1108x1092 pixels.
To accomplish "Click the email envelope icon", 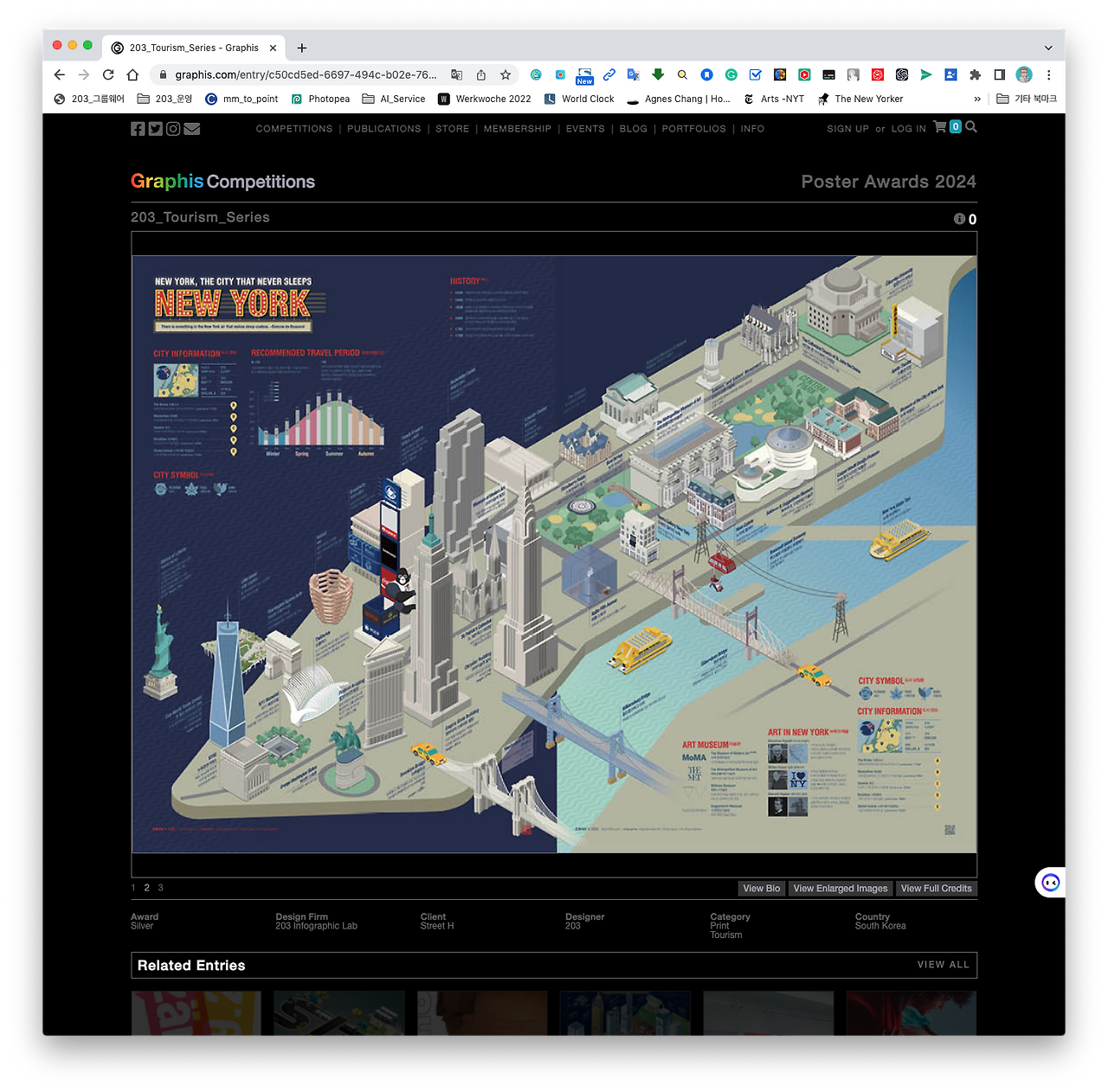I will [x=191, y=128].
